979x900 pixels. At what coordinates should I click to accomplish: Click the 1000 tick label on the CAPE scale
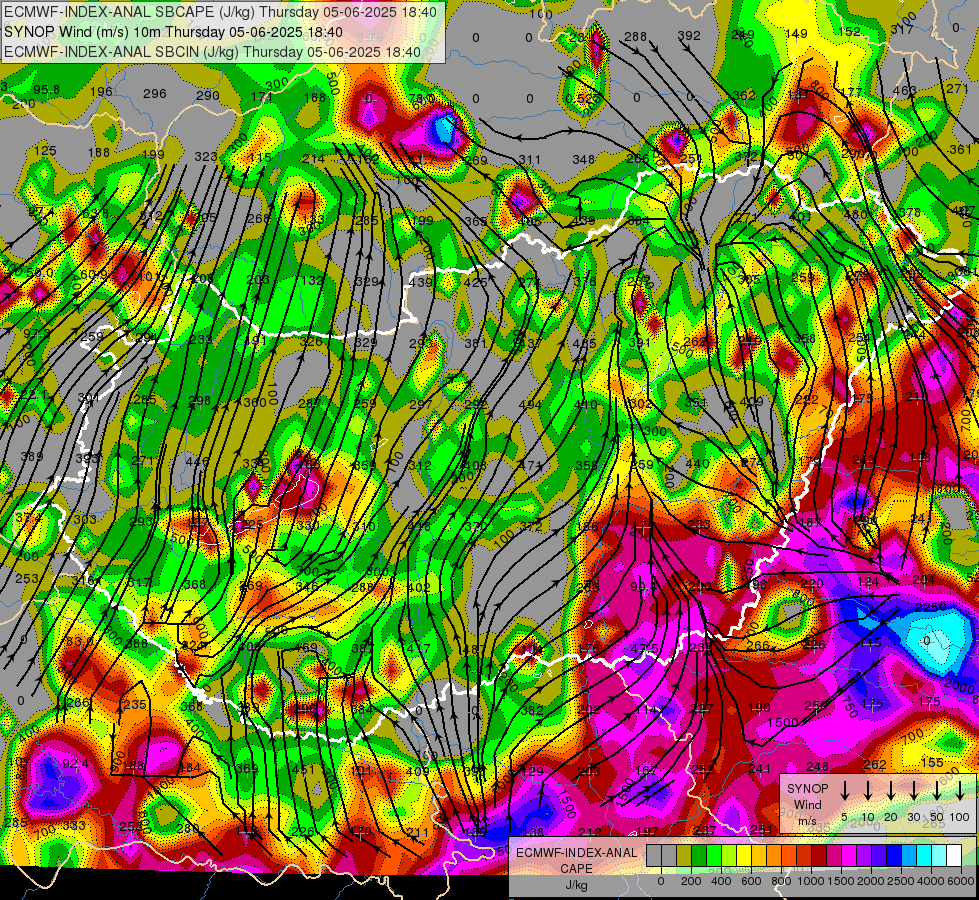(x=810, y=881)
